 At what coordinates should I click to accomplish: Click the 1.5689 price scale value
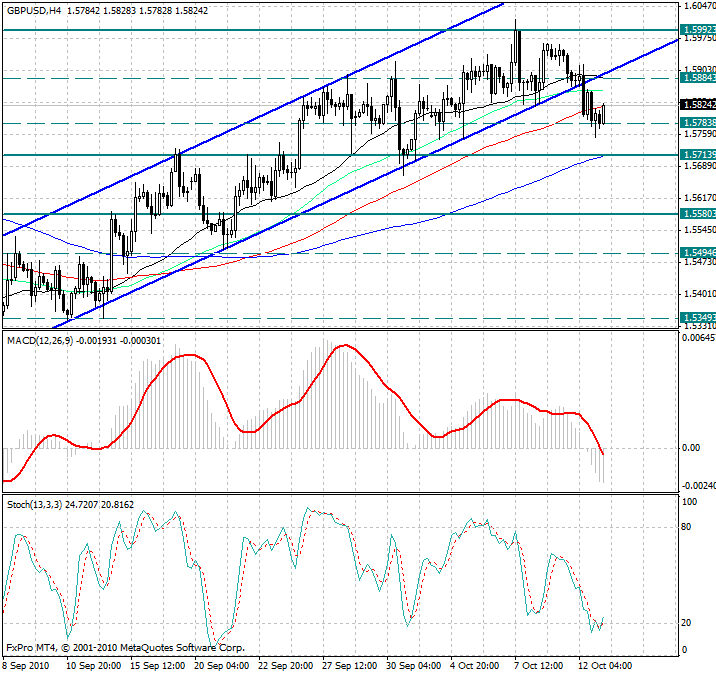click(700, 166)
